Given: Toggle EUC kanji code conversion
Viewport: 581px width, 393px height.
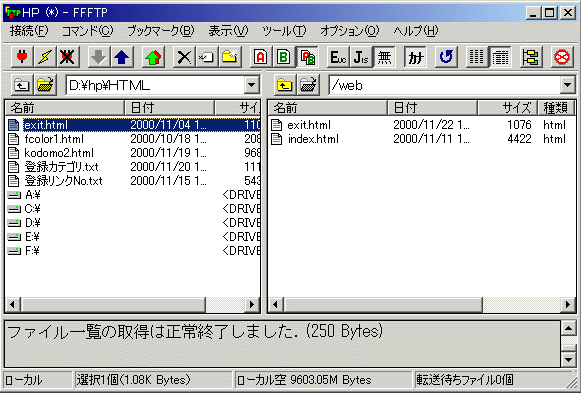Looking at the screenshot, I should (x=338, y=57).
